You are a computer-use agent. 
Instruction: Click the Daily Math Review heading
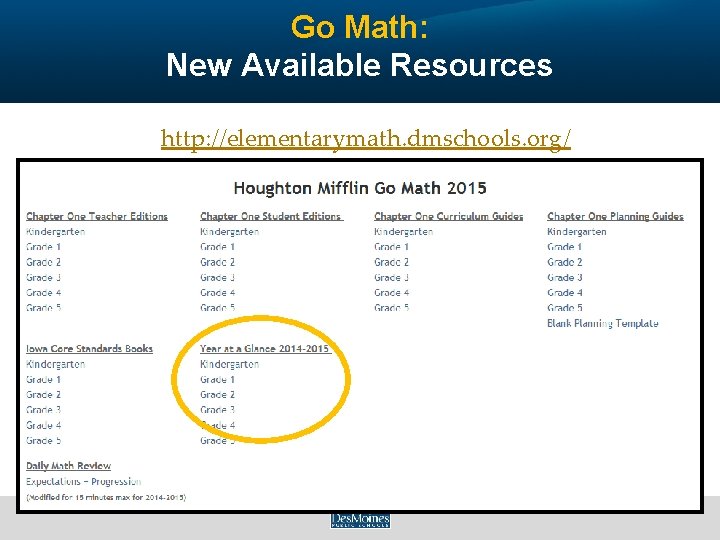[68, 466]
